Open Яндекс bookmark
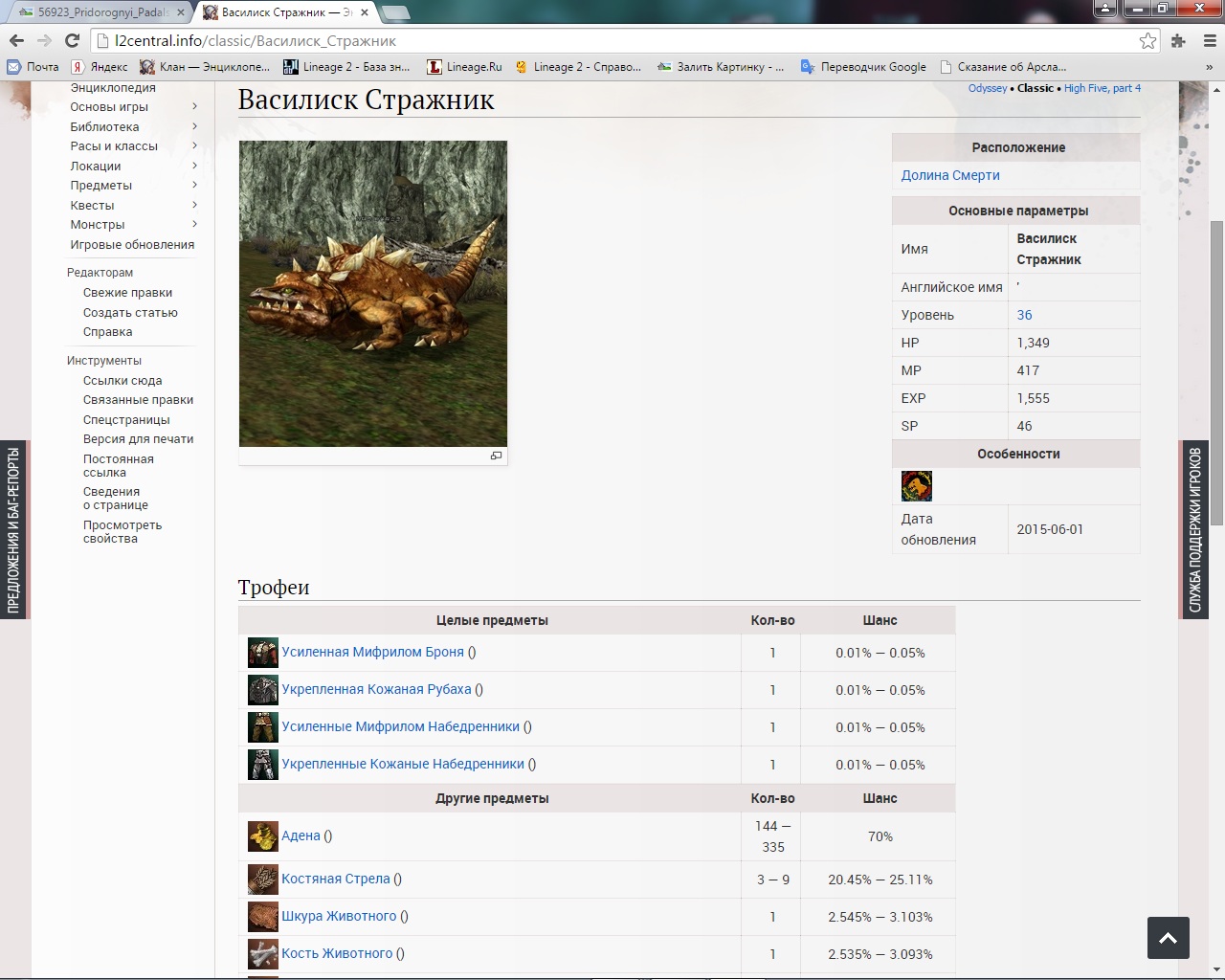 click(100, 67)
